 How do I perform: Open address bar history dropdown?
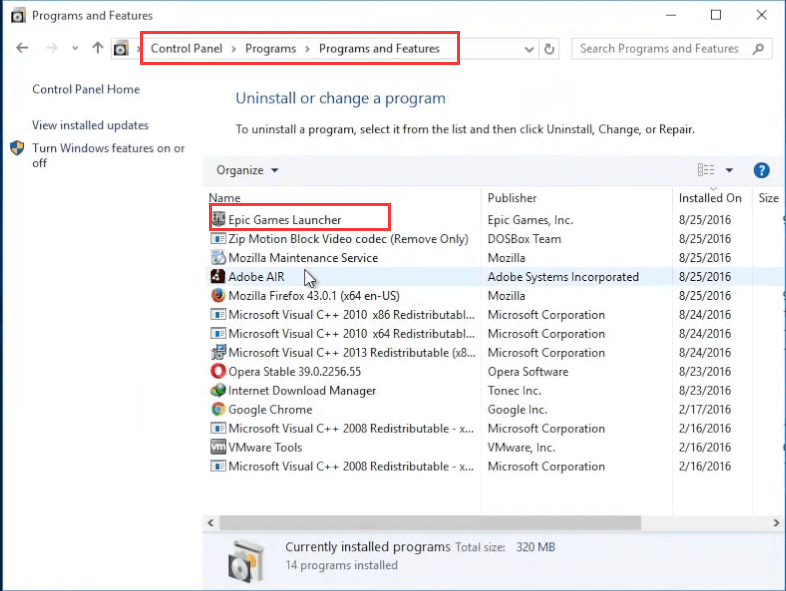click(528, 49)
